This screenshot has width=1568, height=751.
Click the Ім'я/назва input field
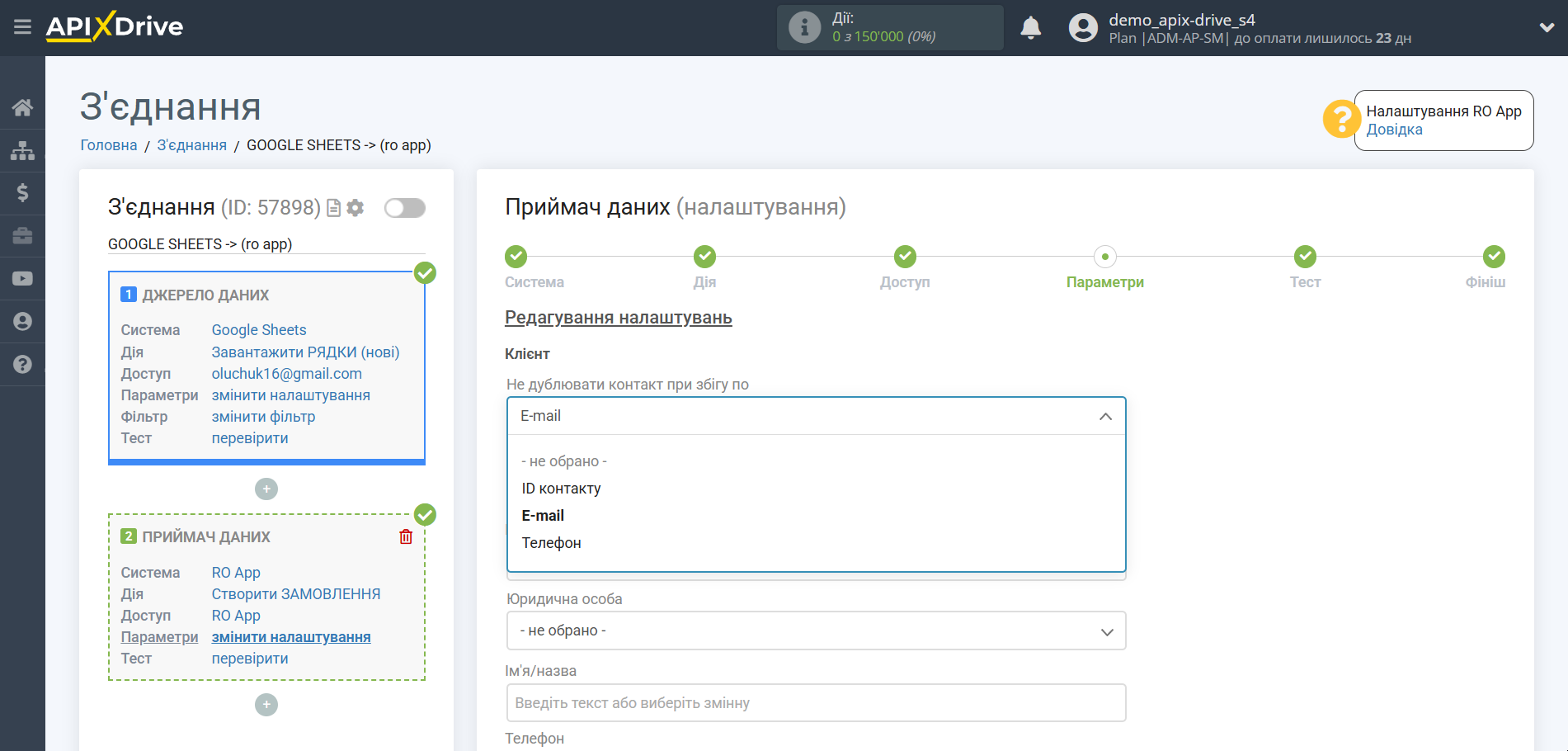[815, 702]
